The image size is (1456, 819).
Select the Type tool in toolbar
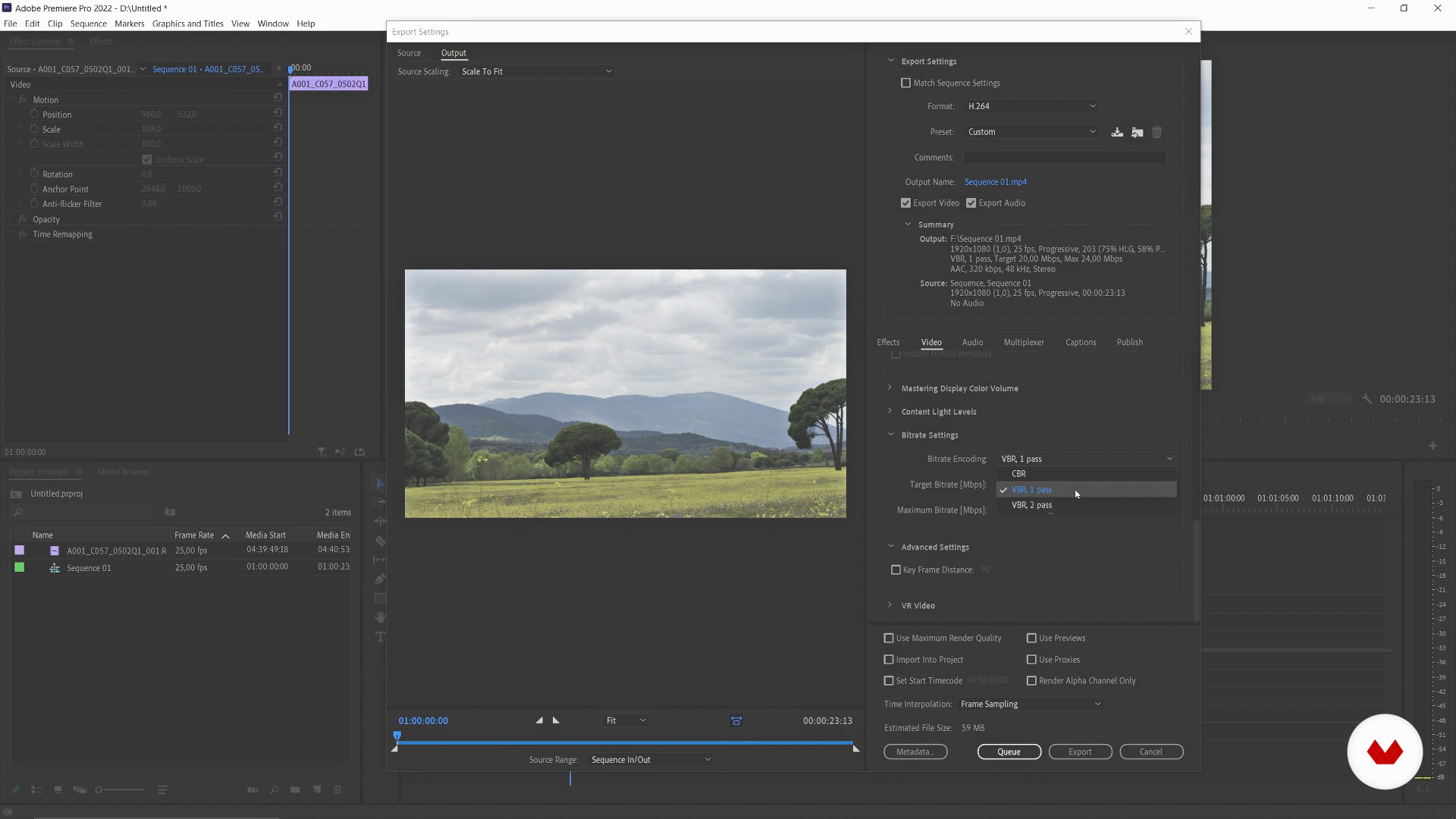coord(380,637)
